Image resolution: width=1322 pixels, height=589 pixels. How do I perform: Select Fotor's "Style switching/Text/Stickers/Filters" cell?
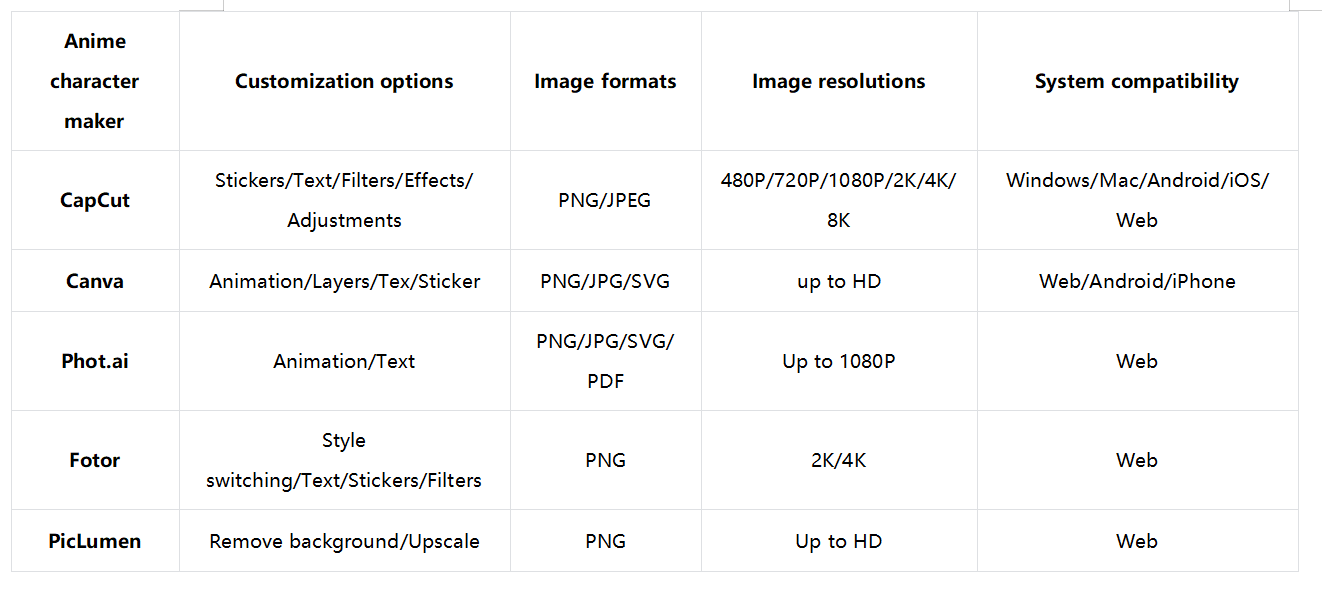click(x=344, y=460)
